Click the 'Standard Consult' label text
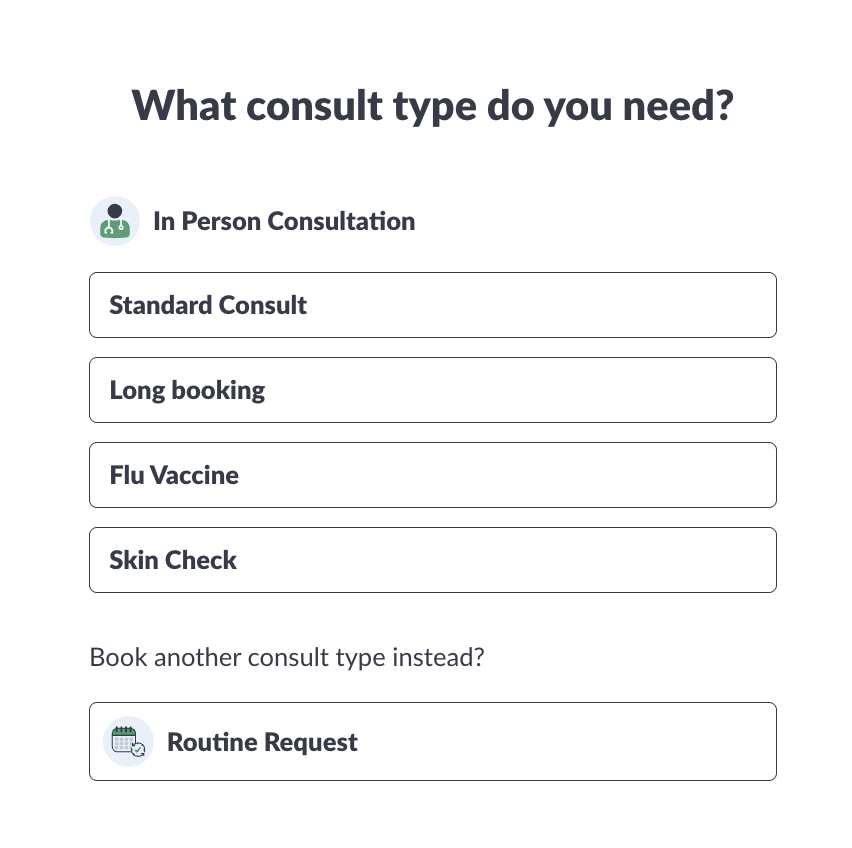Viewport: 852px width, 848px height. [x=208, y=305]
